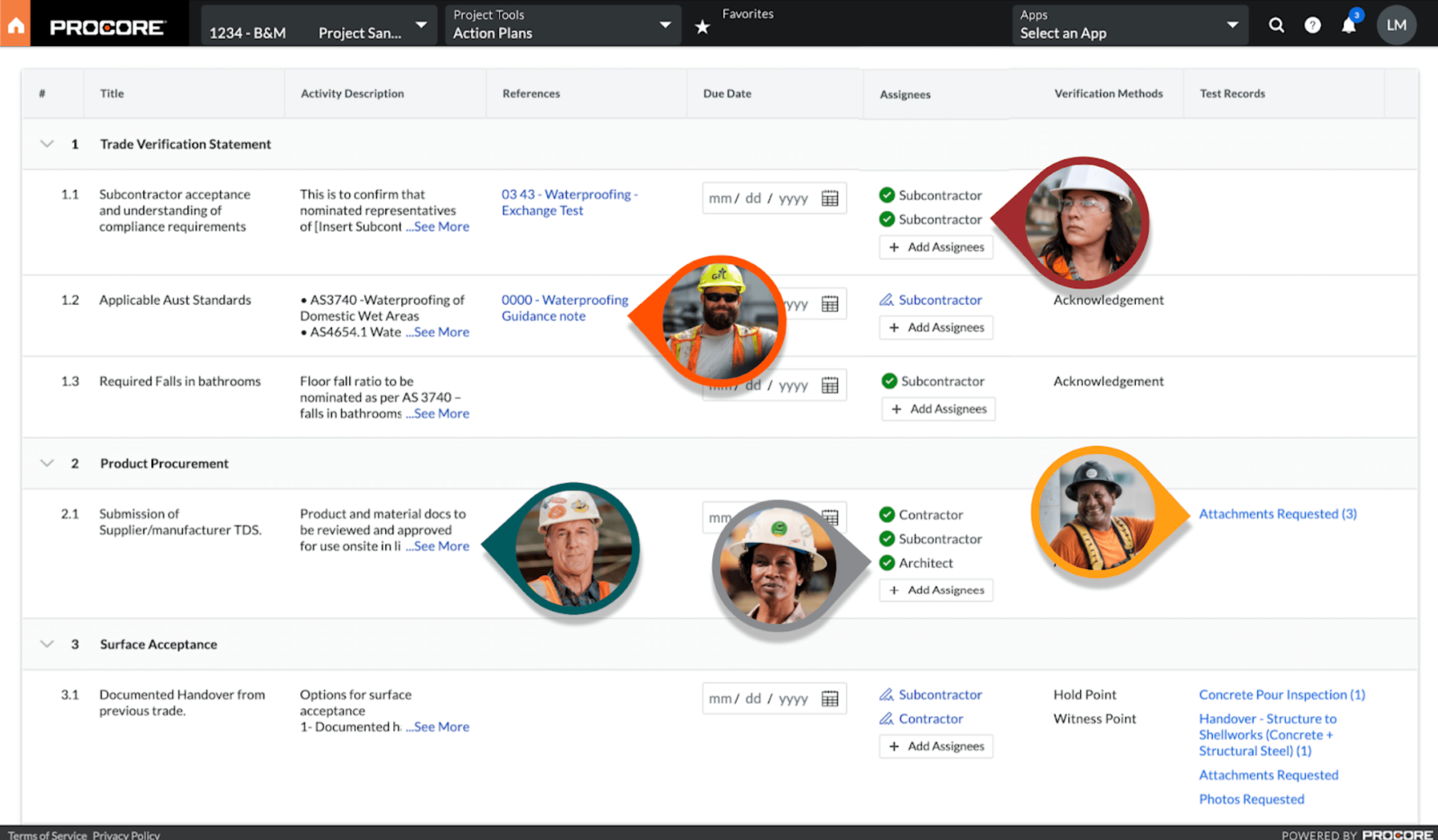Open the search icon in top bar
Viewport: 1438px width, 840px height.
pos(1276,24)
